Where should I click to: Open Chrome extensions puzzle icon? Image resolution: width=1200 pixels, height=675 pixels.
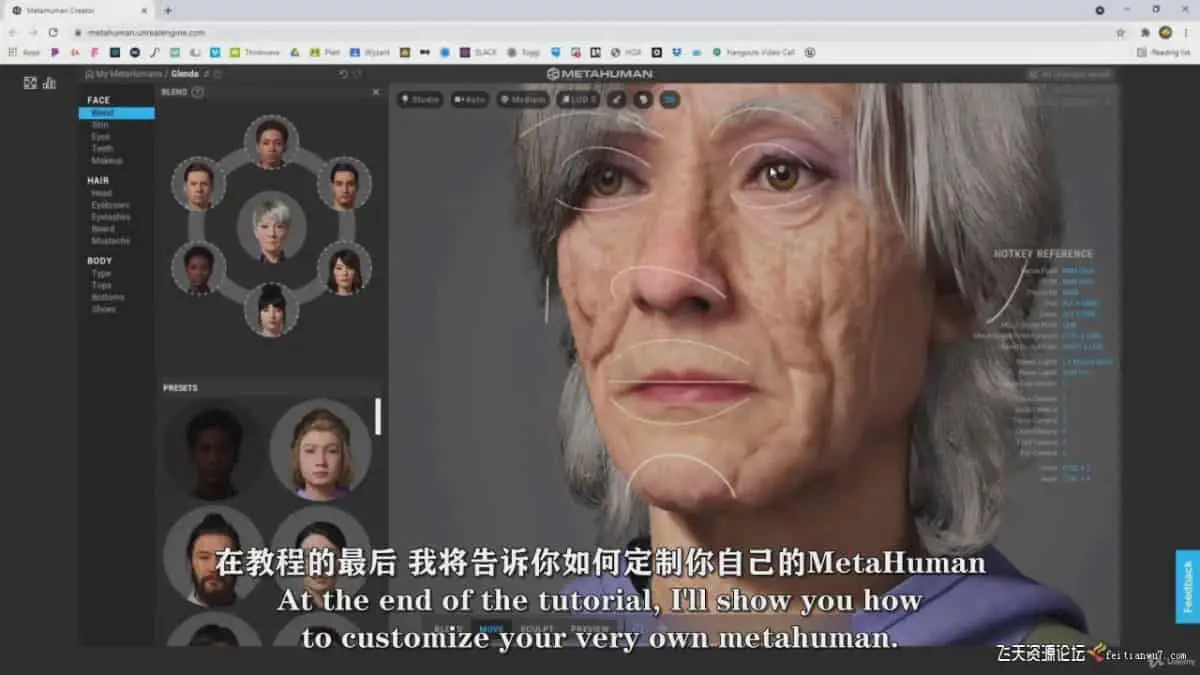tap(1145, 32)
